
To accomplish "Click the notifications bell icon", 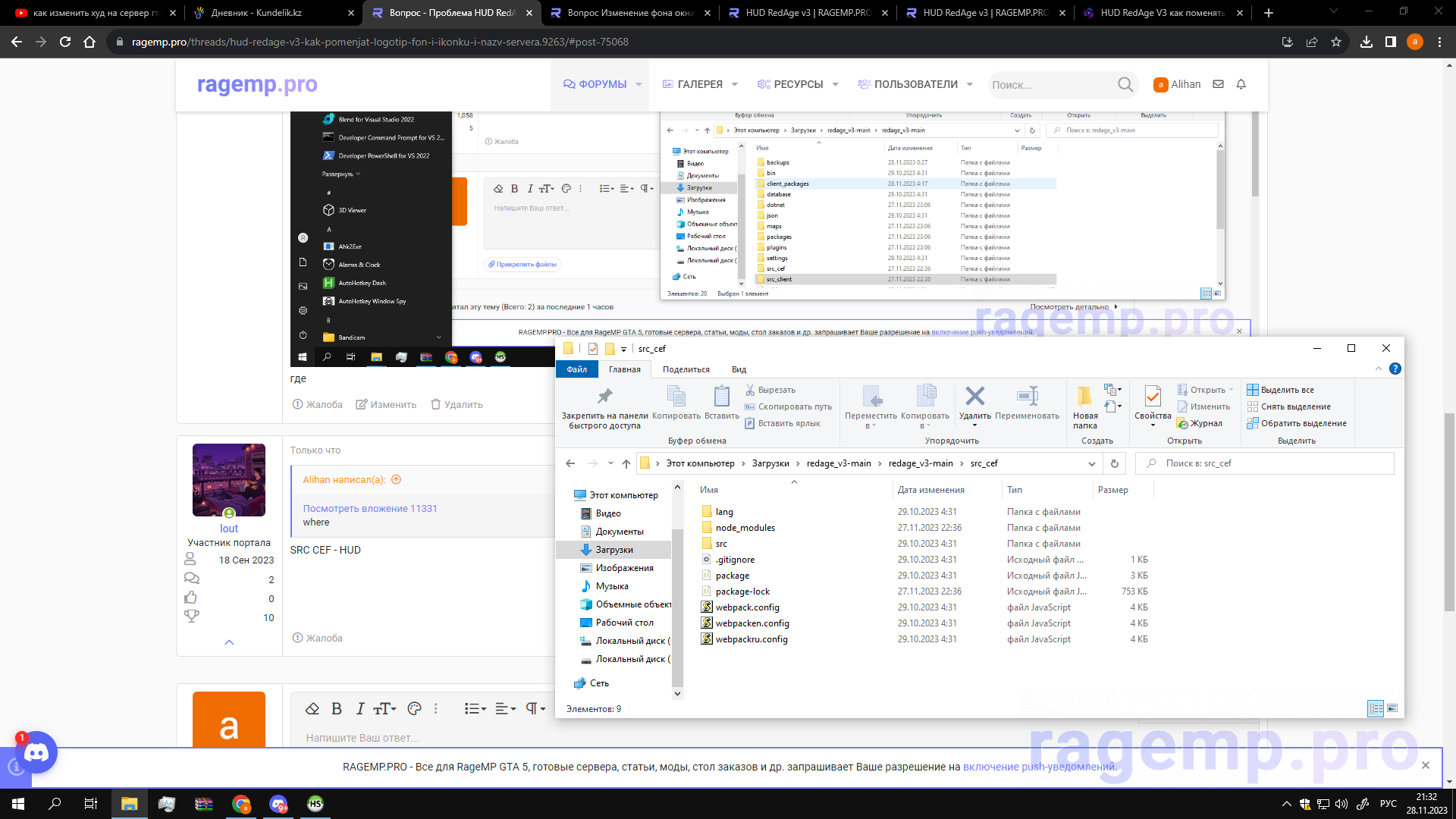I will (x=1241, y=84).
